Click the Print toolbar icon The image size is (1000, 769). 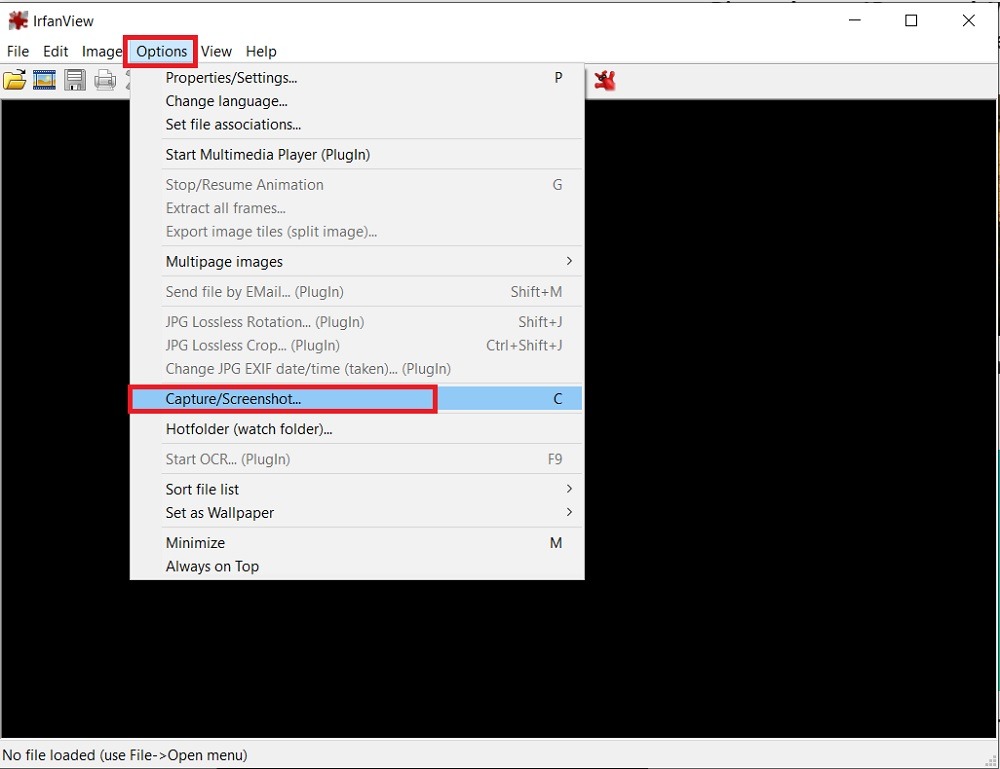point(104,80)
